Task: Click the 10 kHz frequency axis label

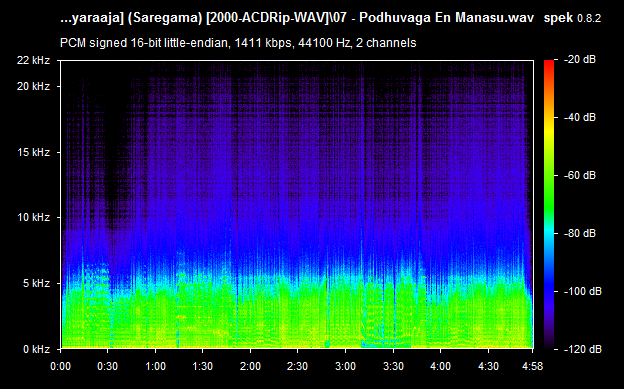Action: point(33,217)
